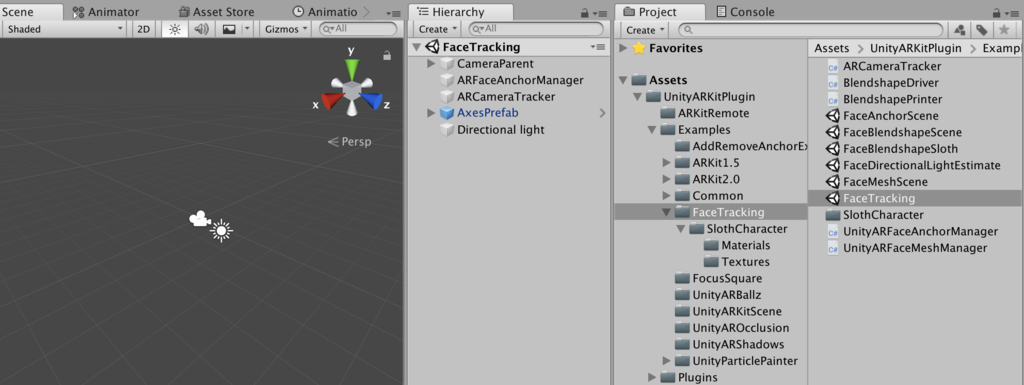1024x385 pixels.
Task: Toggle the Hierarchy panel lock
Action: pyautogui.click(x=584, y=13)
